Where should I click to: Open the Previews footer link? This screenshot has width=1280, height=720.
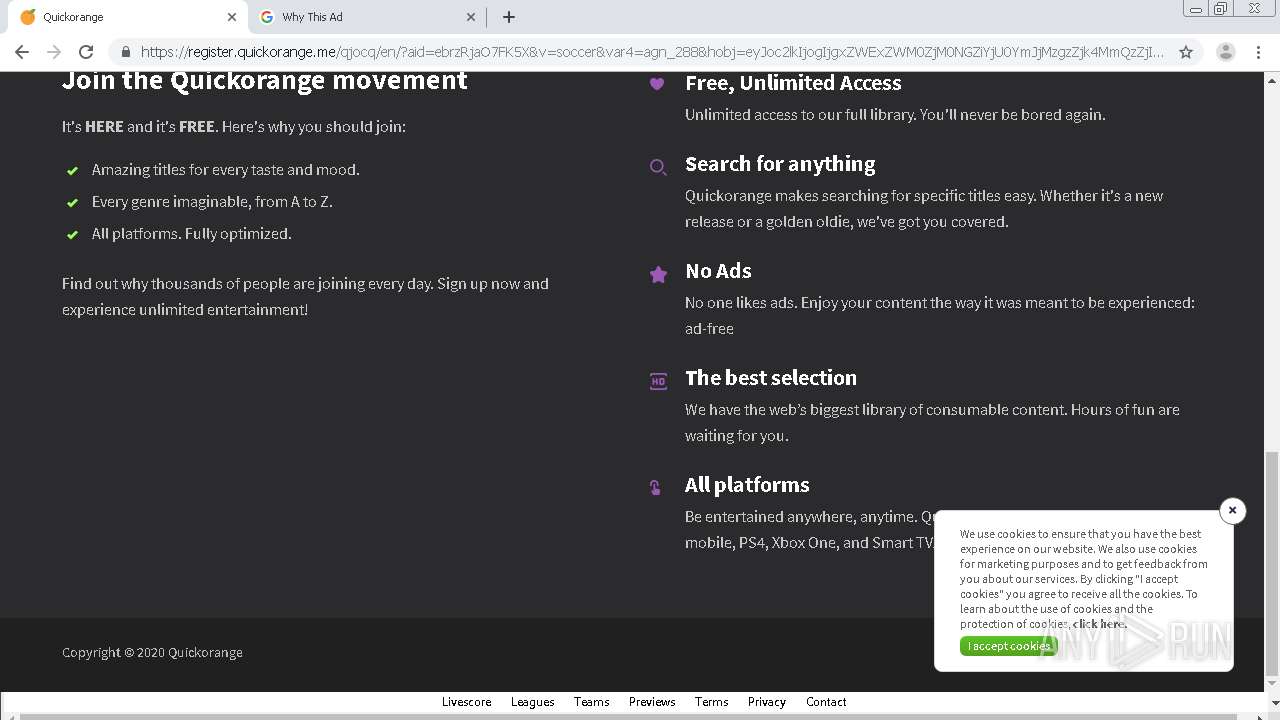pos(652,702)
